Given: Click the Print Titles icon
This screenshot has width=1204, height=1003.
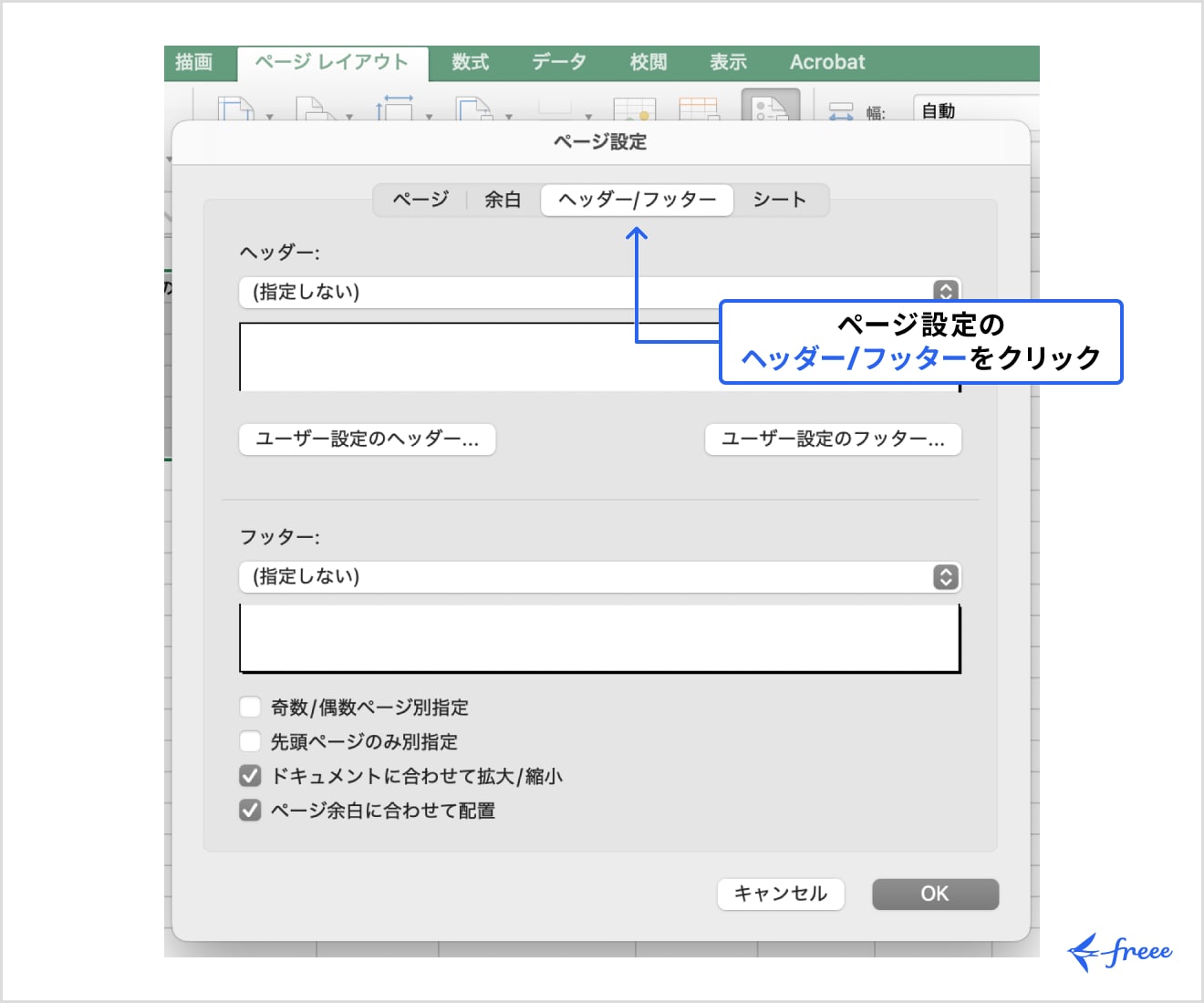Looking at the screenshot, I should pos(697,108).
